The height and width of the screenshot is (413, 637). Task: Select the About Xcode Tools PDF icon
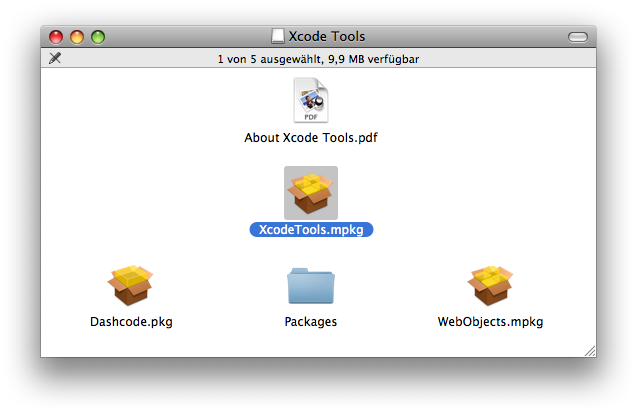coord(311,100)
